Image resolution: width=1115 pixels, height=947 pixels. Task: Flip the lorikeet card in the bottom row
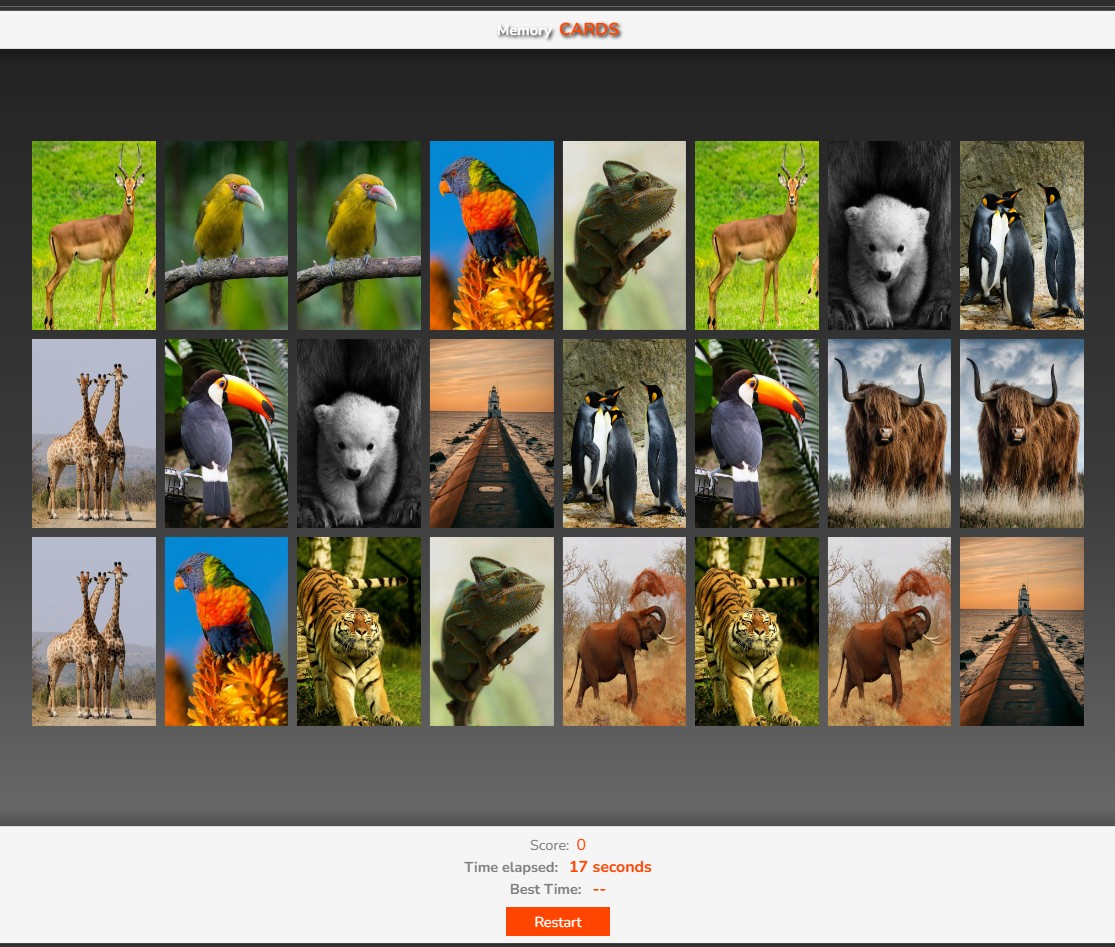226,631
